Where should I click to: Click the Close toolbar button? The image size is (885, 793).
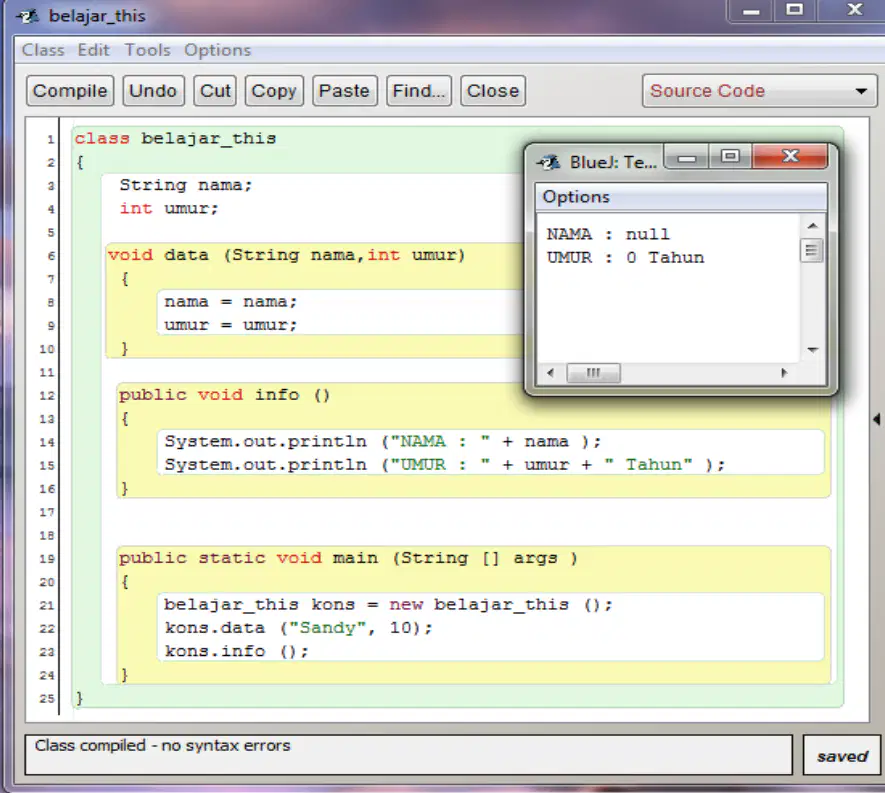coord(493,91)
